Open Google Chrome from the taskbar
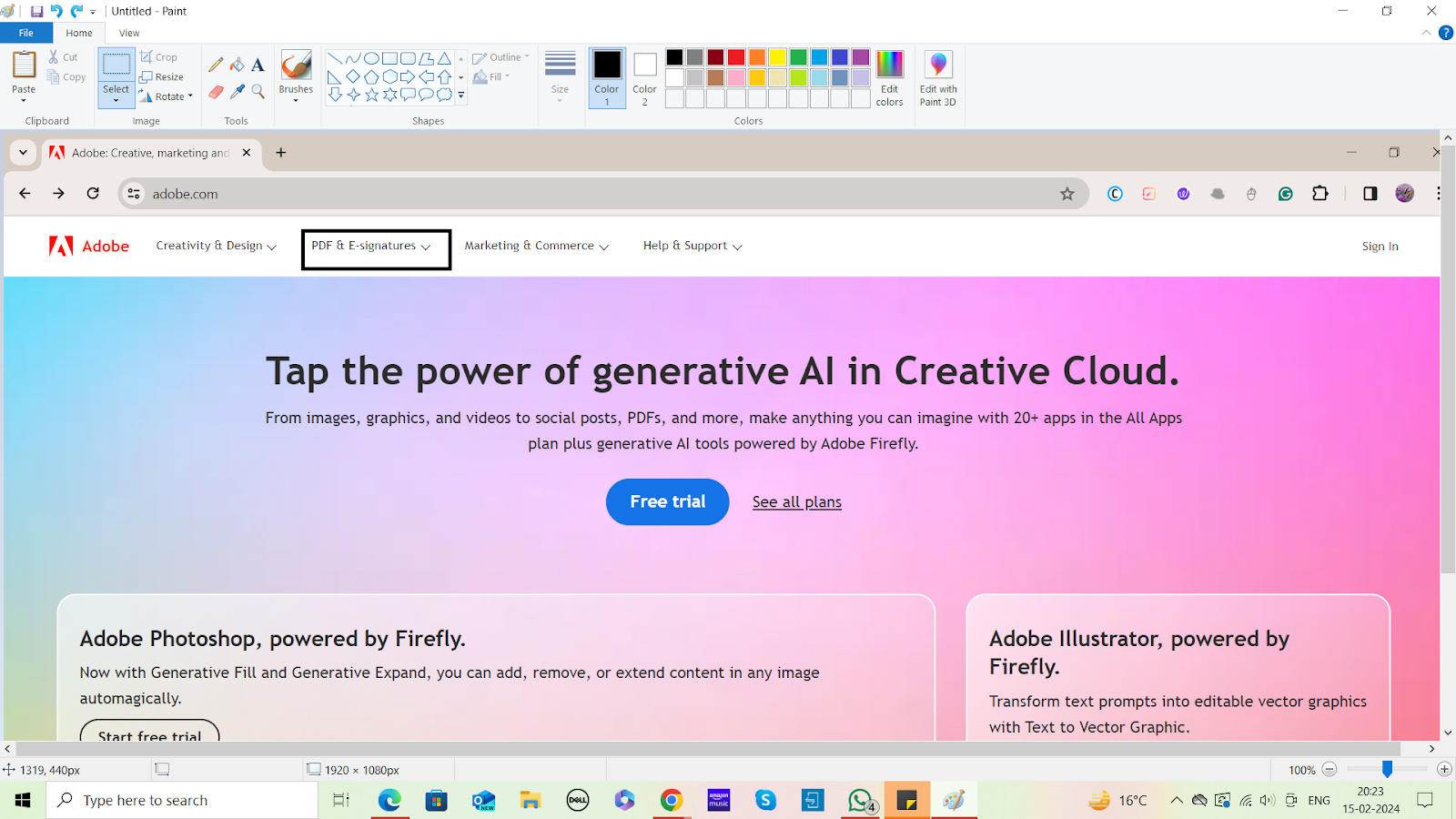1456x819 pixels. click(x=672, y=800)
